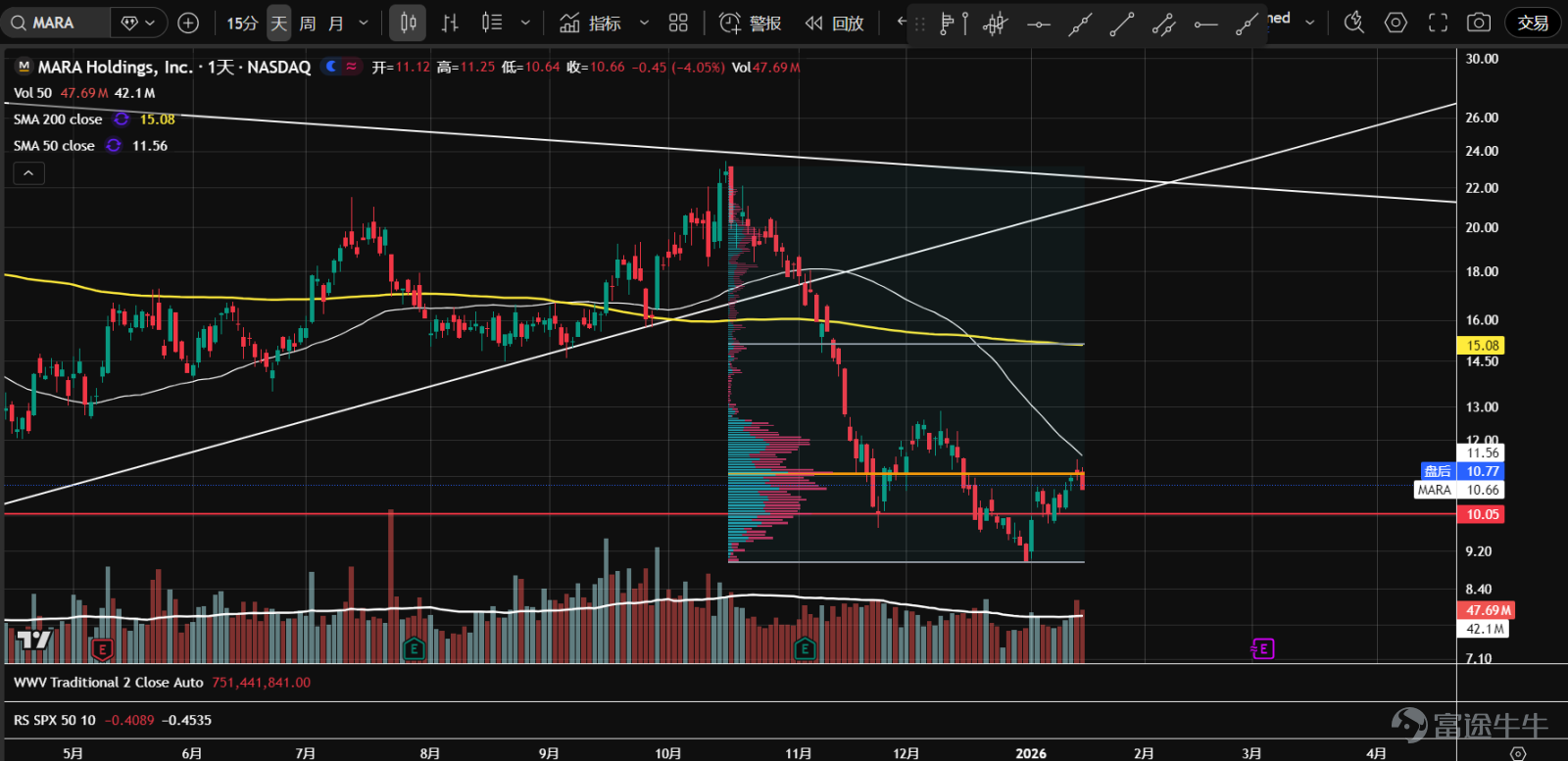The image size is (1568, 761).
Task: Click the 42.1M volume average label
Action: pos(1484,629)
